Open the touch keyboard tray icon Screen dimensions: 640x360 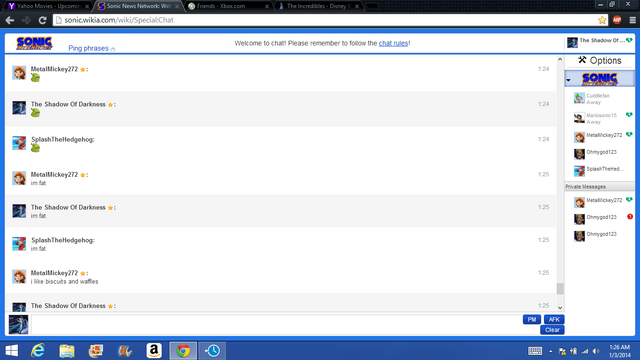(x=535, y=351)
